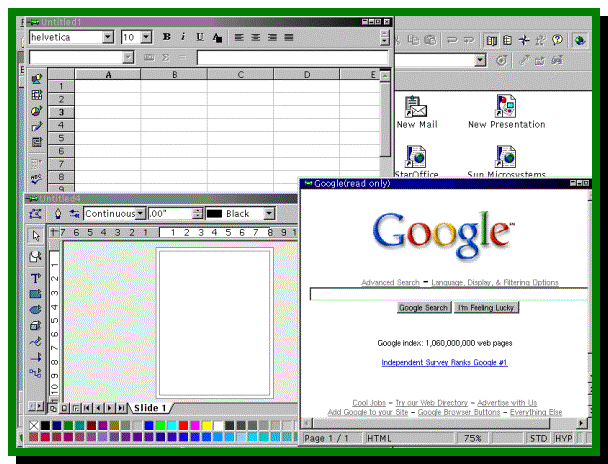The height and width of the screenshot is (464, 608).
Task: Switch to the Slide 1 tab
Action: point(150,408)
